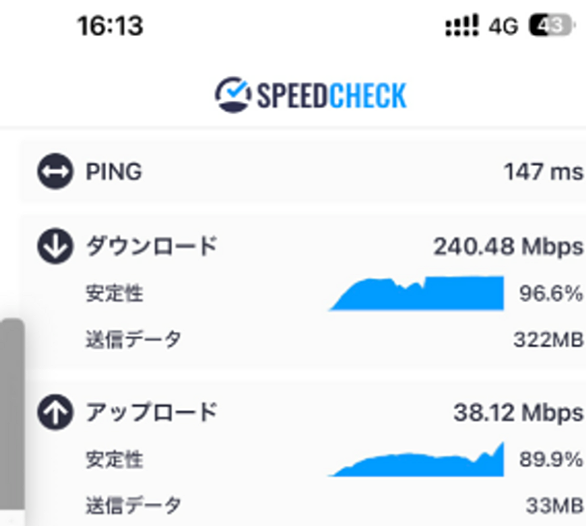Open the ダウンロード result label
The width and height of the screenshot is (586, 526).
[x=151, y=246]
